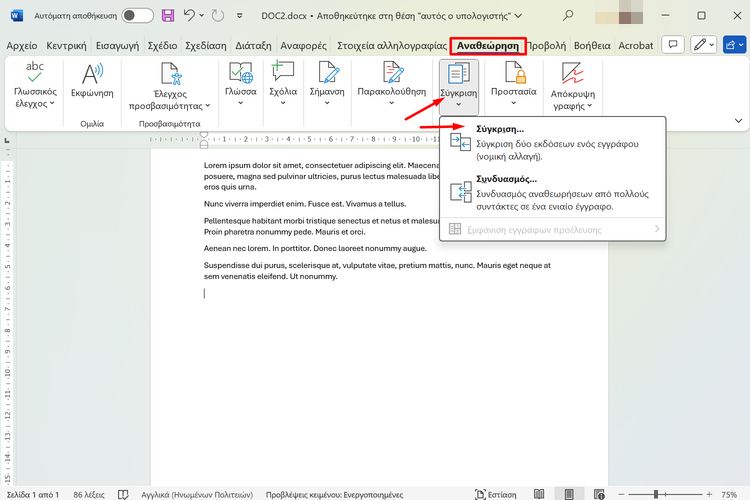Expand the Γλώσσα language dropdown
Image resolution: width=750 pixels, height=500 pixels.
(241, 102)
